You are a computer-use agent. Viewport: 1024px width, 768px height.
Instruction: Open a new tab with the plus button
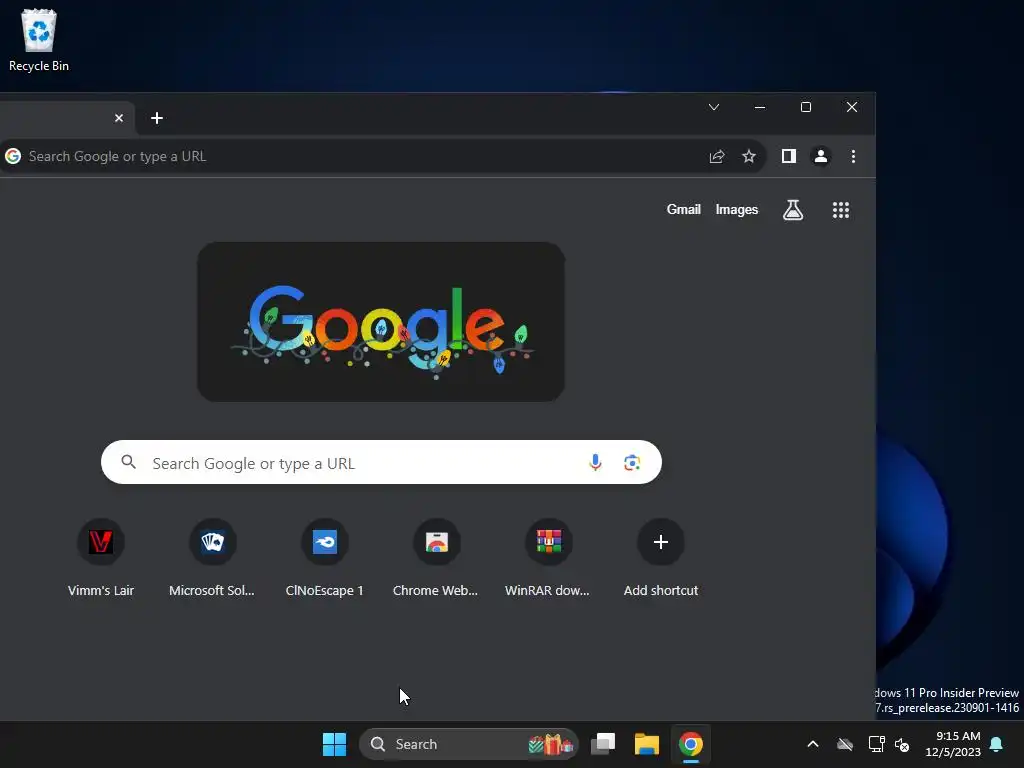[x=157, y=118]
